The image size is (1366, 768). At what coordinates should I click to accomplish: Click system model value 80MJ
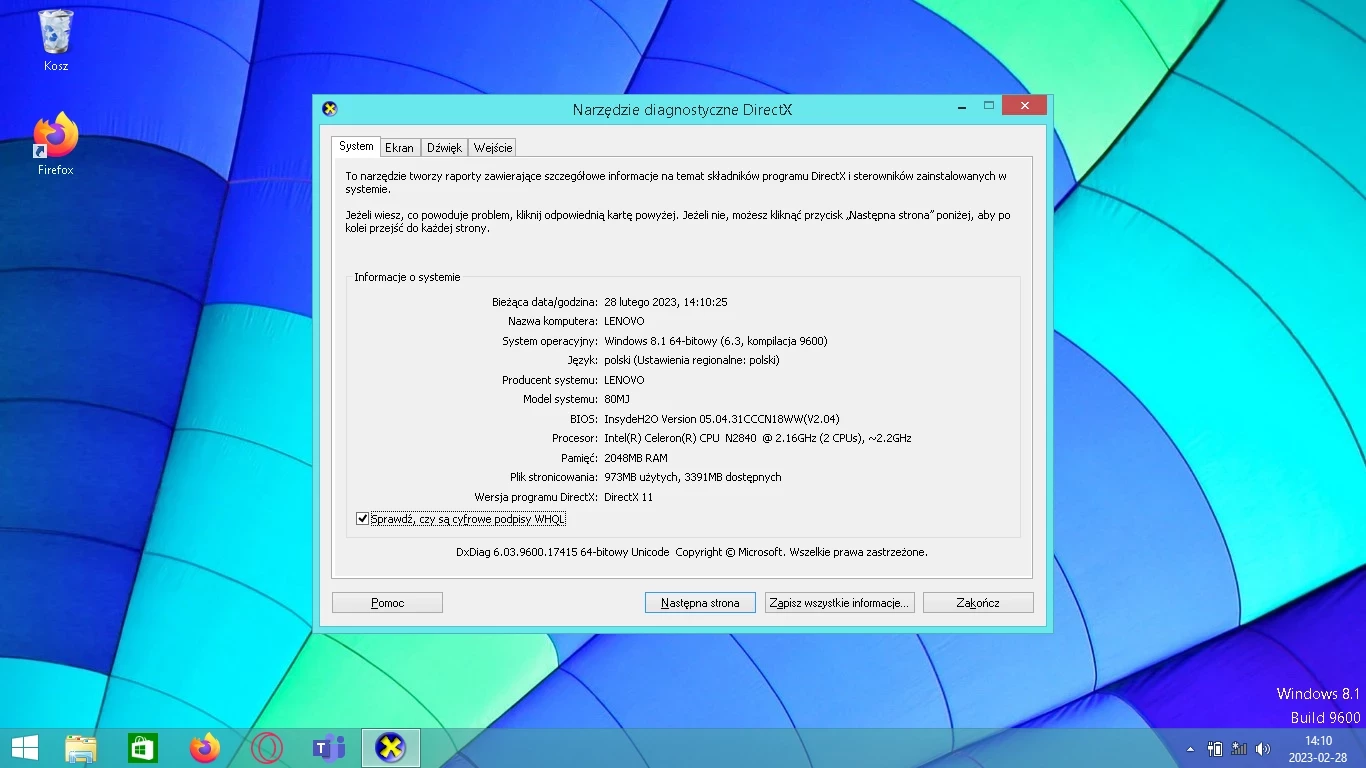[x=617, y=399]
